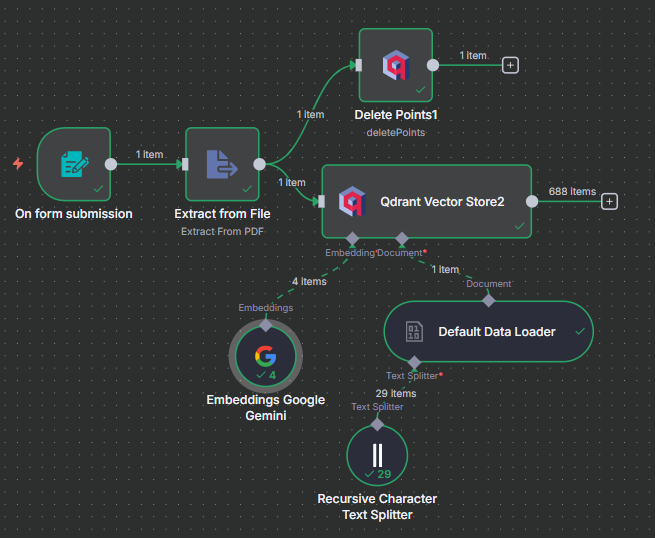The width and height of the screenshot is (655, 538).
Task: Click the On form submission node icon
Action: click(x=74, y=164)
